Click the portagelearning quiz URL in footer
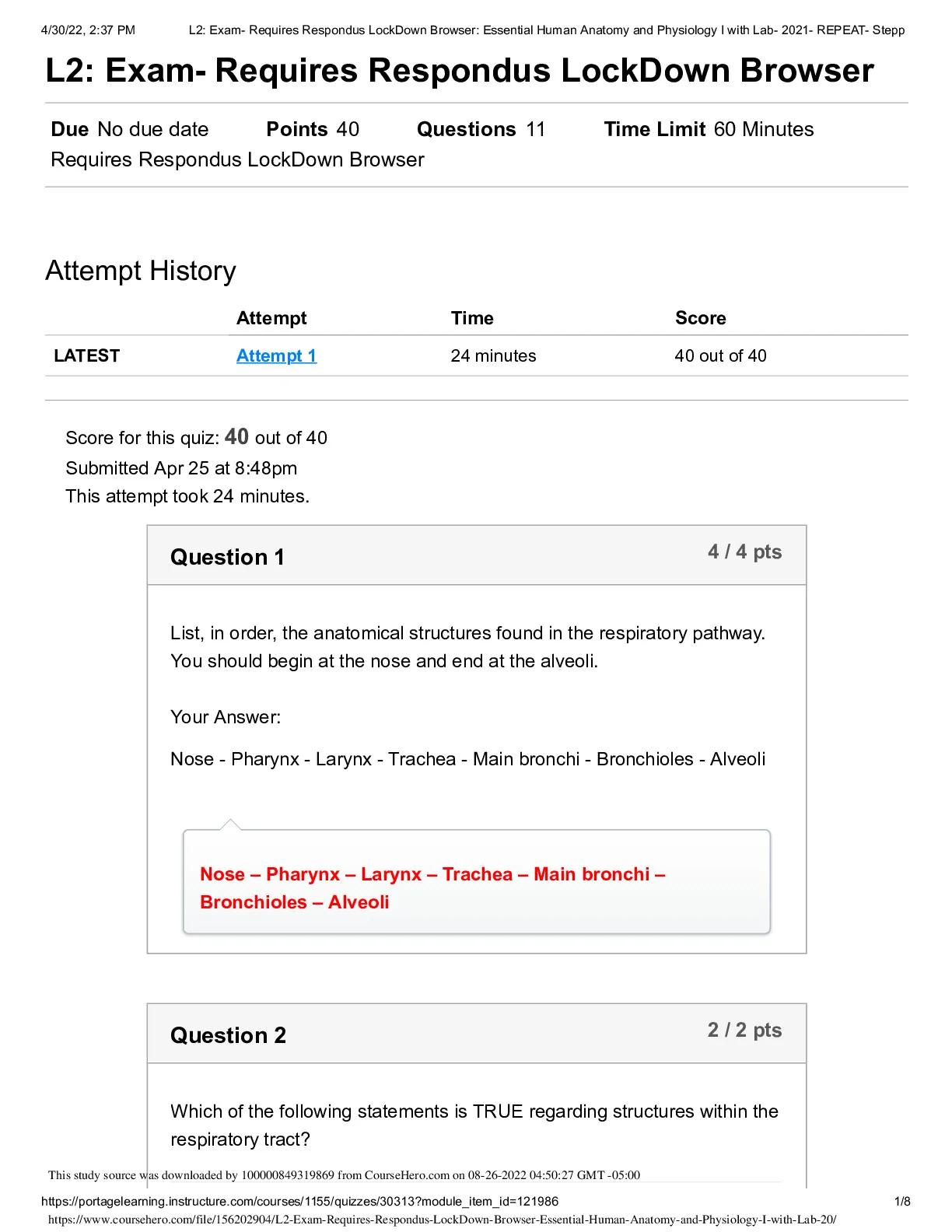 pos(299,1201)
